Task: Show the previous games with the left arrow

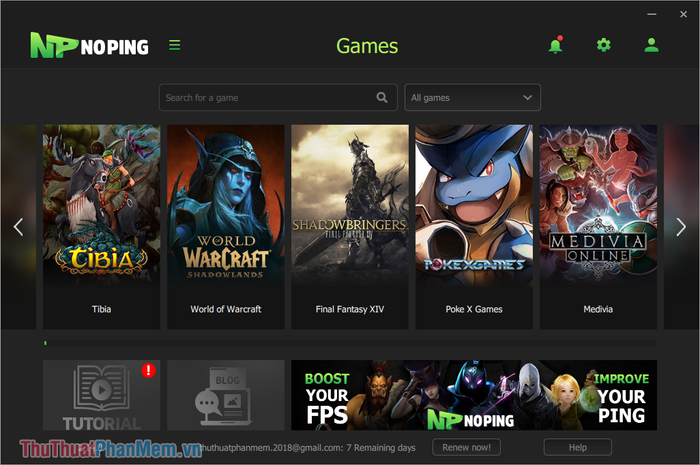Action: point(18,227)
